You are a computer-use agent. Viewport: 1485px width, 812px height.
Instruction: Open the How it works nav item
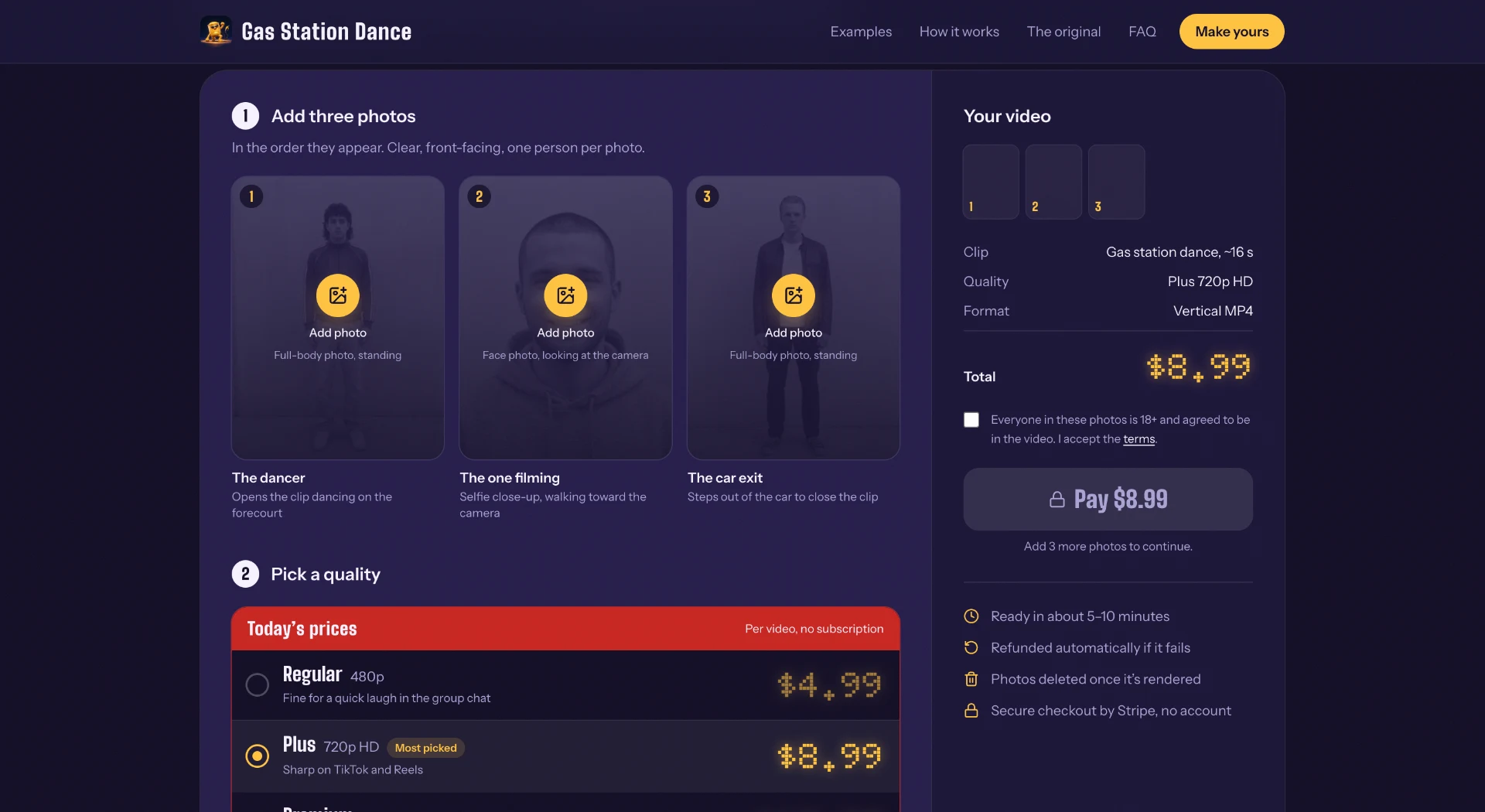[x=959, y=32]
